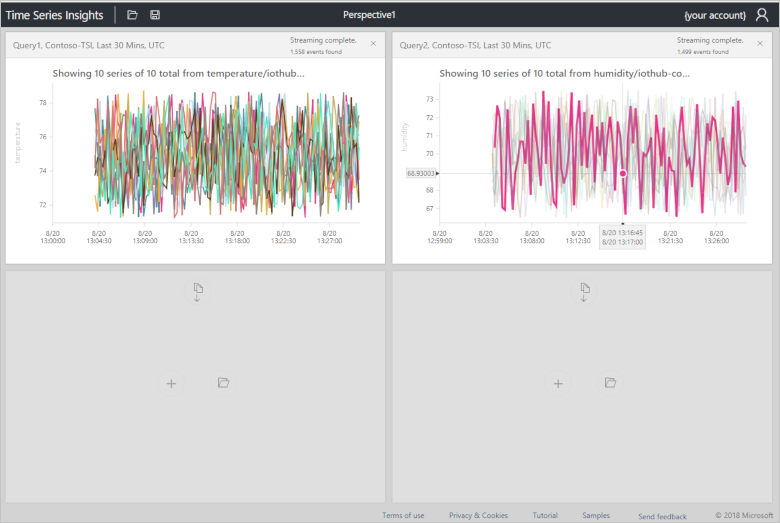Screen dimensions: 780x523
Task: Click the highlighted data point on humidity chart
Action: (623, 173)
